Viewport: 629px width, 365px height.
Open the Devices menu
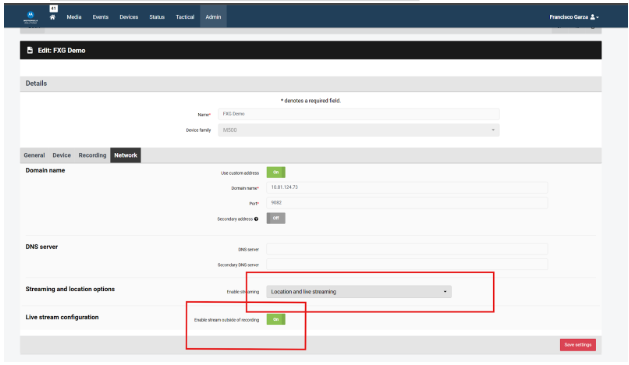[129, 17]
